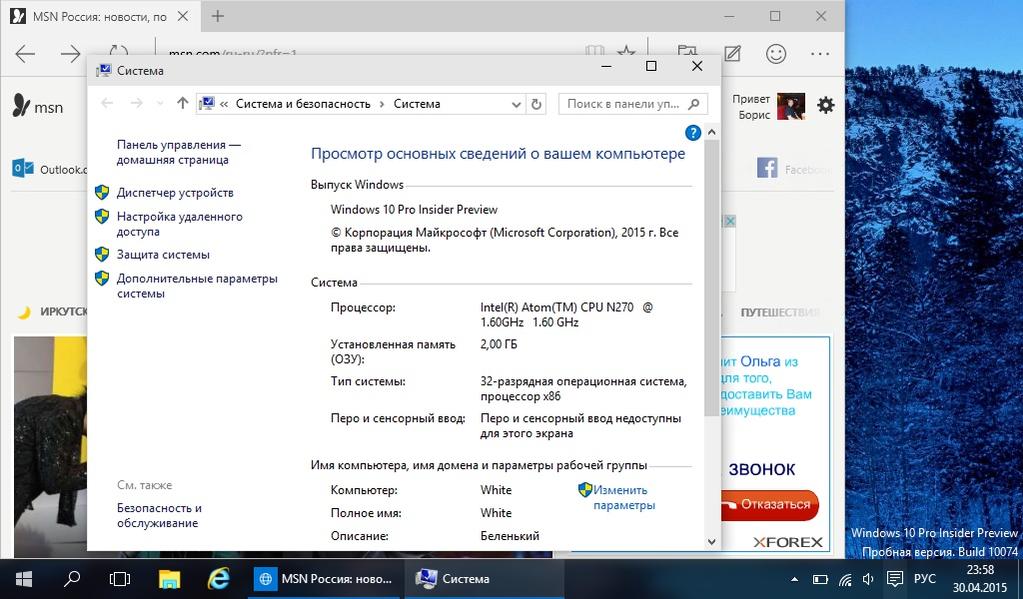Screen dimensions: 1023x599
Task: Open Безопасность и обслуживание link
Action: (159, 515)
